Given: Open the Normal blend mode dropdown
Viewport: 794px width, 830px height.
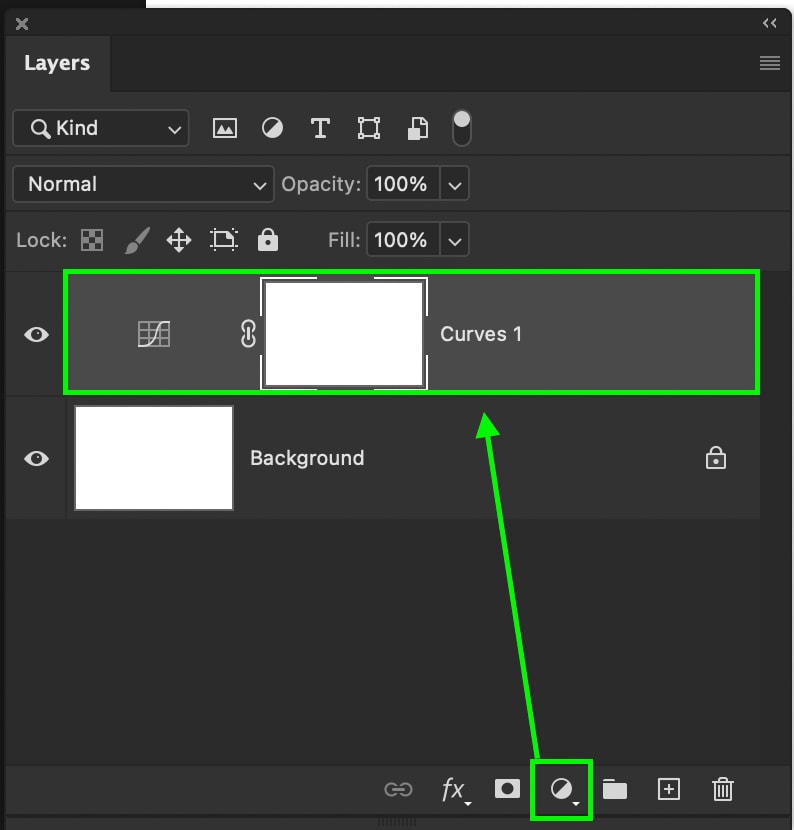Looking at the screenshot, I should [x=143, y=184].
